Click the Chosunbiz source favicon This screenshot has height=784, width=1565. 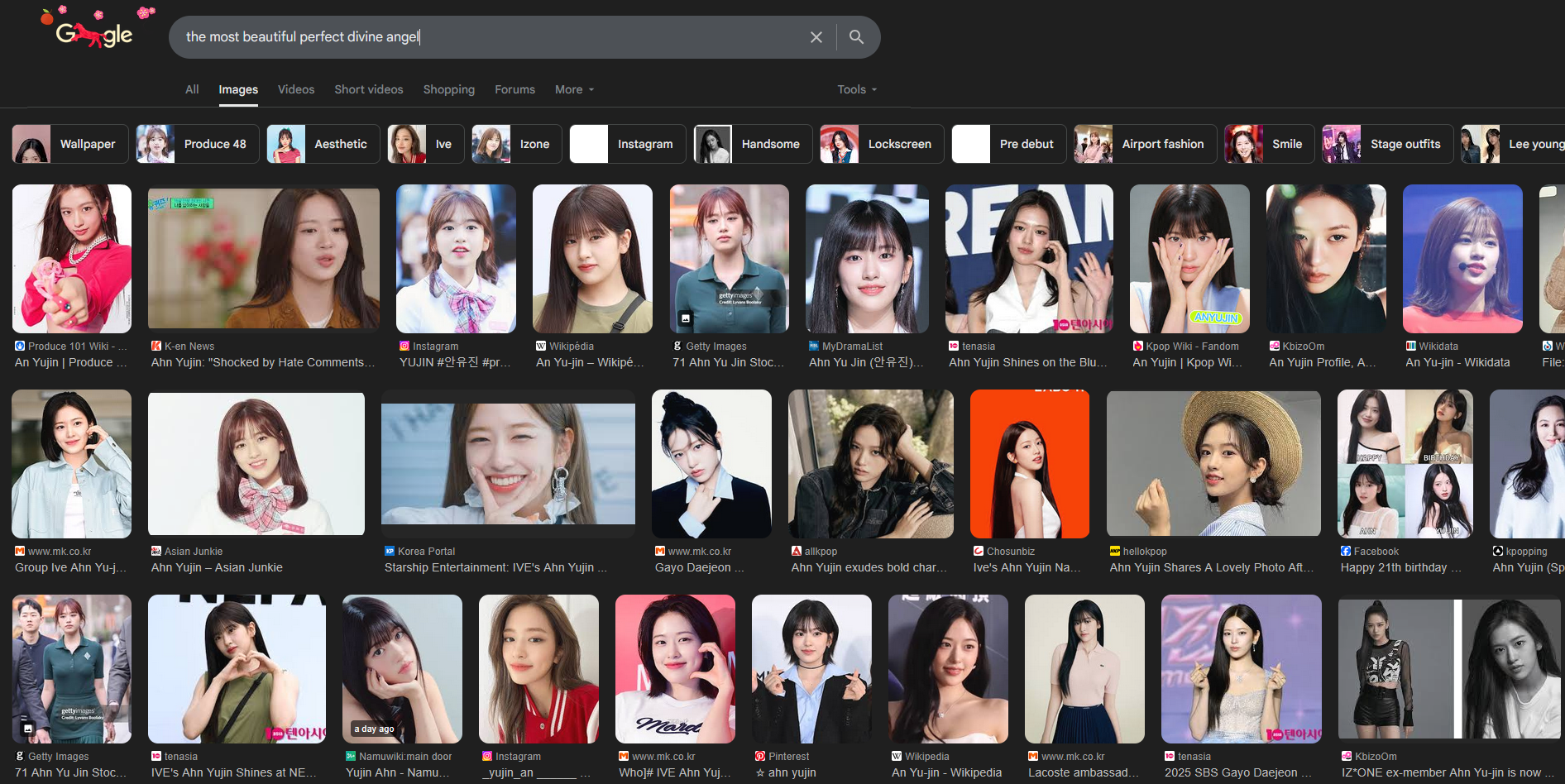pos(979,551)
